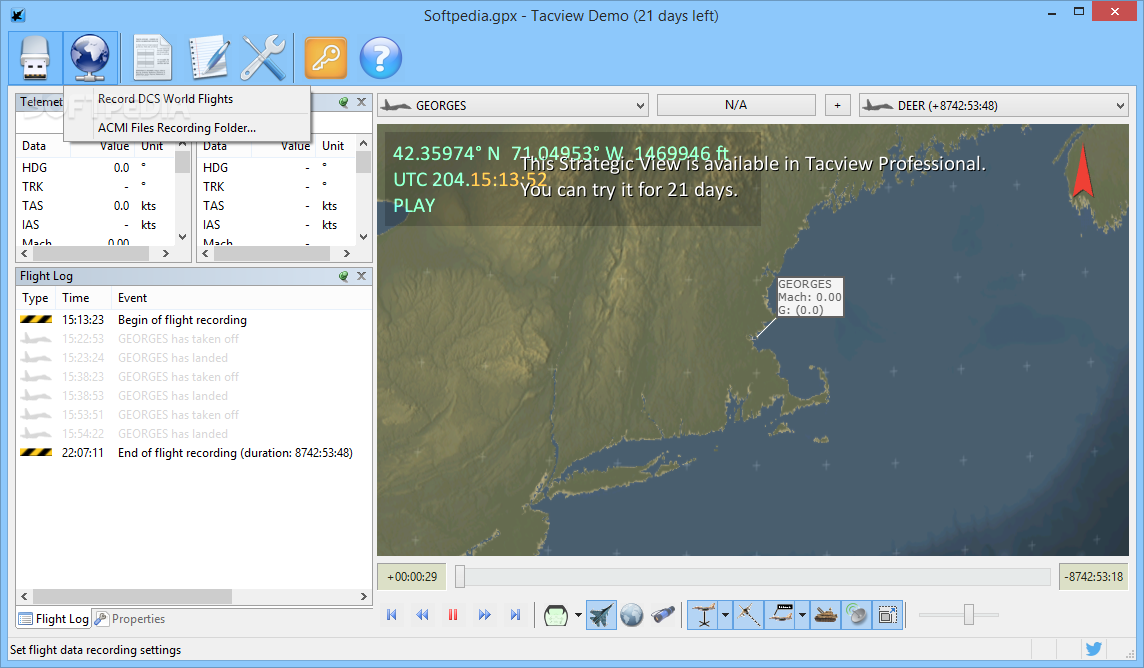Expand the cockpit view dropdown arrow
This screenshot has height=668, width=1144.
[x=578, y=615]
